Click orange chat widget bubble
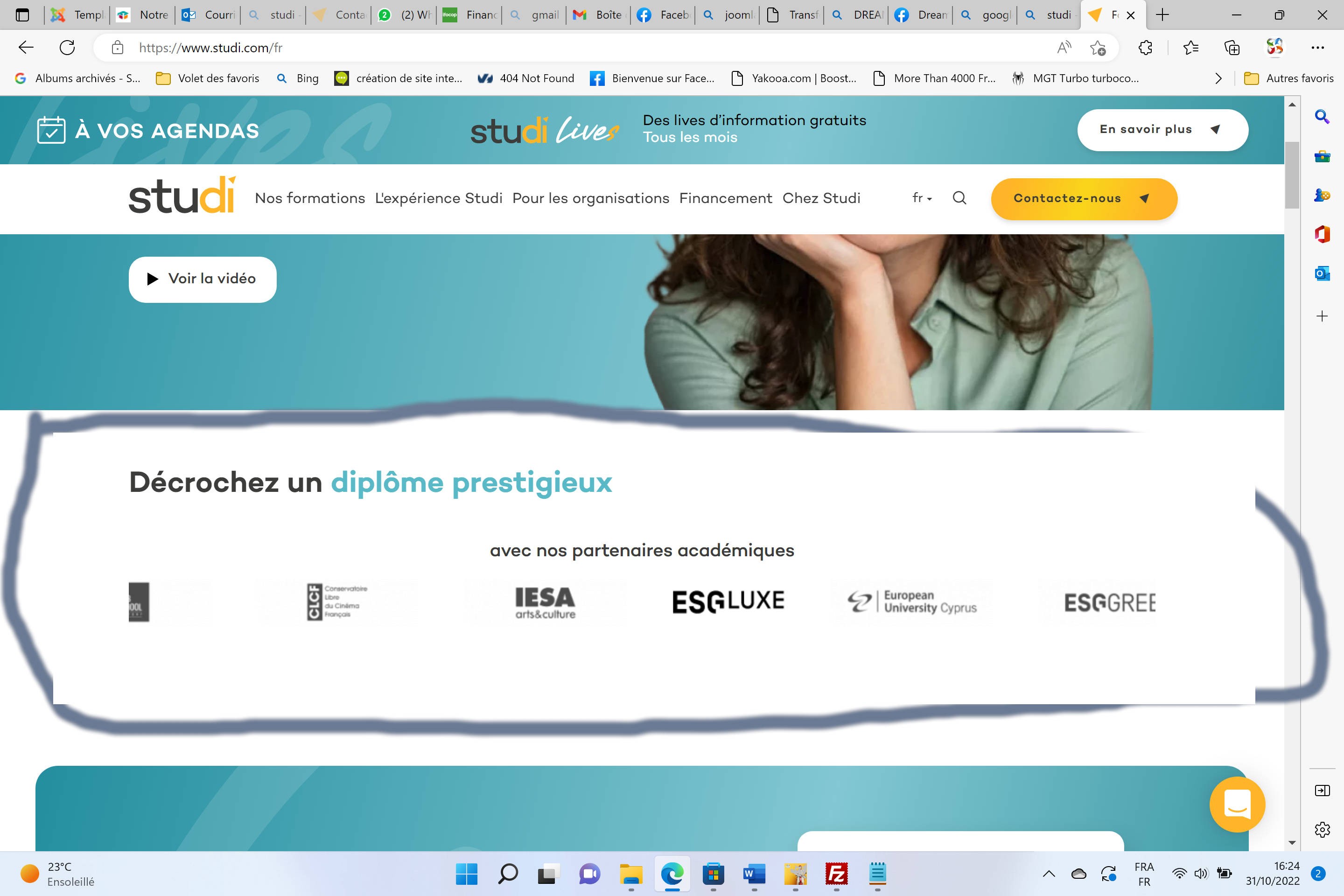Viewport: 1344px width, 896px height. tap(1237, 804)
